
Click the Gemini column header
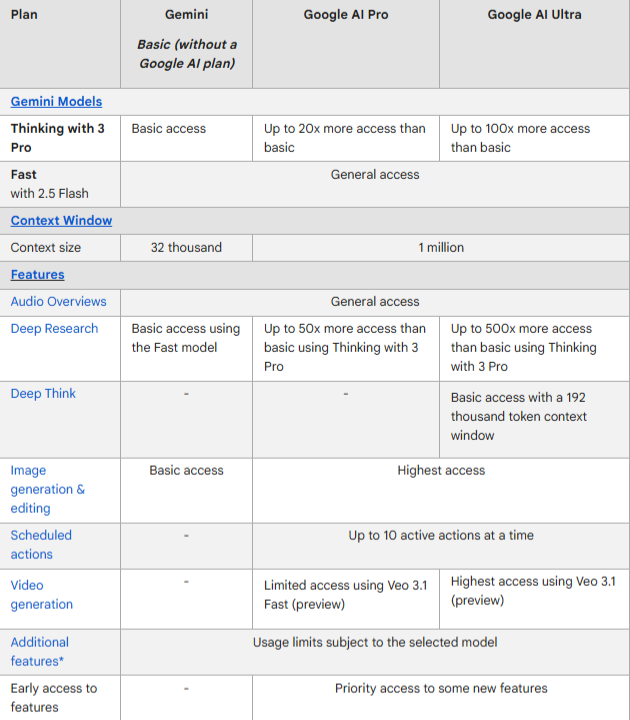(x=186, y=15)
